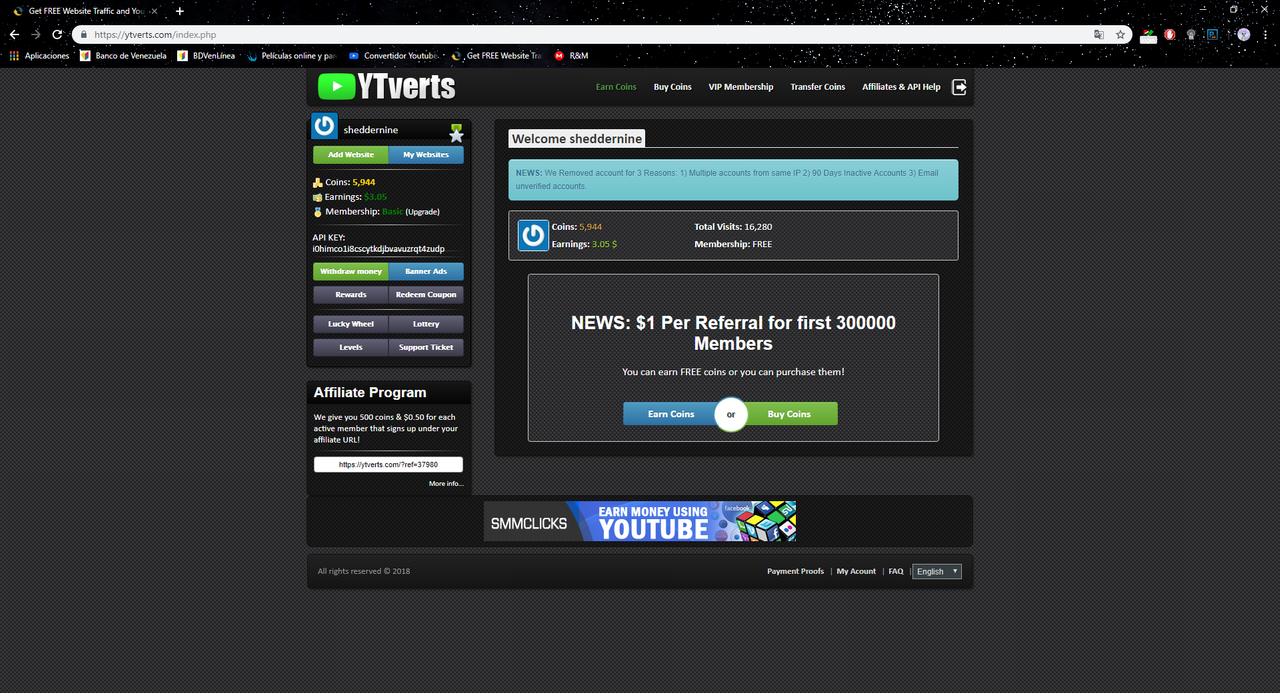1280x693 pixels.
Task: Open the Payment Proofs footer link
Action: tap(796, 571)
